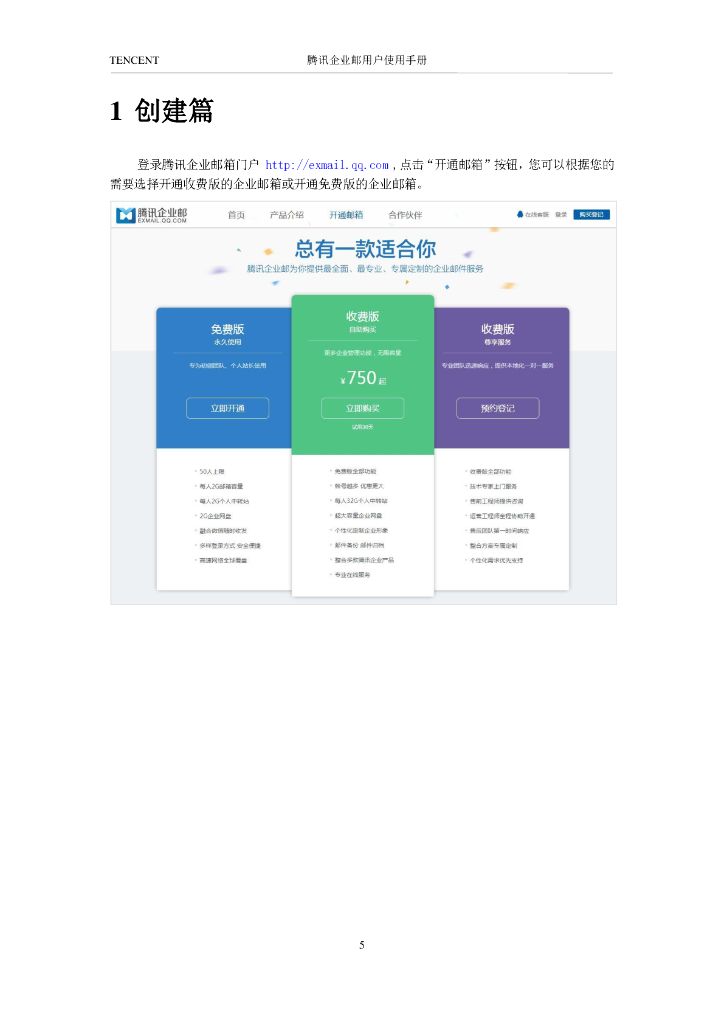Click the 腾讯企业邮用户使用手册 header title
The image size is (724, 1024).
[x=367, y=60]
